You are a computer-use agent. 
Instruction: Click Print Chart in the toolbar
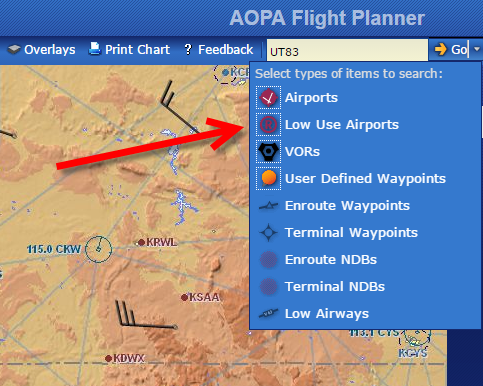[129, 50]
